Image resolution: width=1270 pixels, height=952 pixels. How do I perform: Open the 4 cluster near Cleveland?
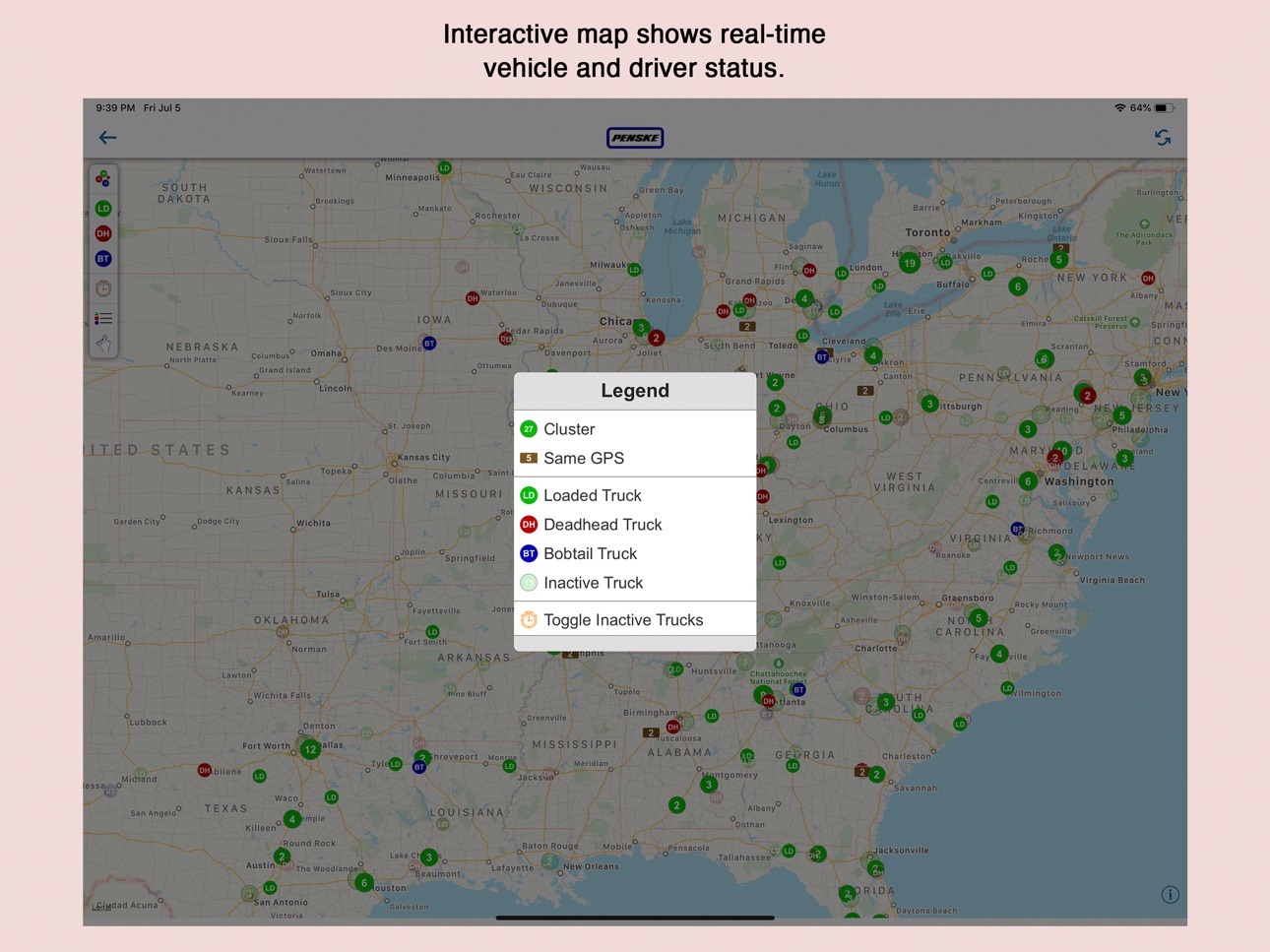click(x=872, y=355)
